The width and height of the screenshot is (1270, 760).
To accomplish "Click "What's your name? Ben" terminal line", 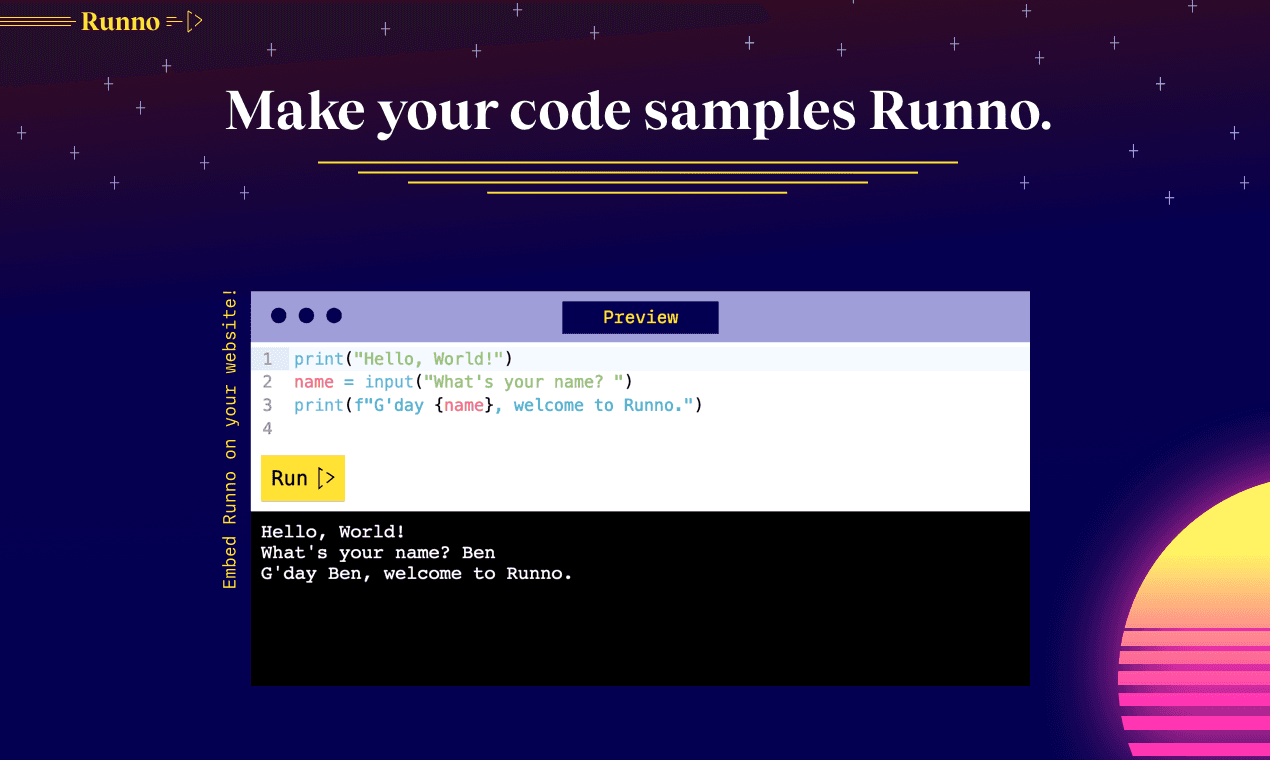I will click(378, 553).
